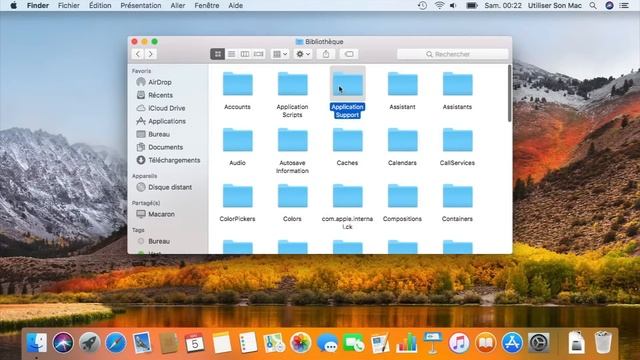The image size is (640, 360).
Task: Open Launchpad from the Dock
Action: click(89, 342)
